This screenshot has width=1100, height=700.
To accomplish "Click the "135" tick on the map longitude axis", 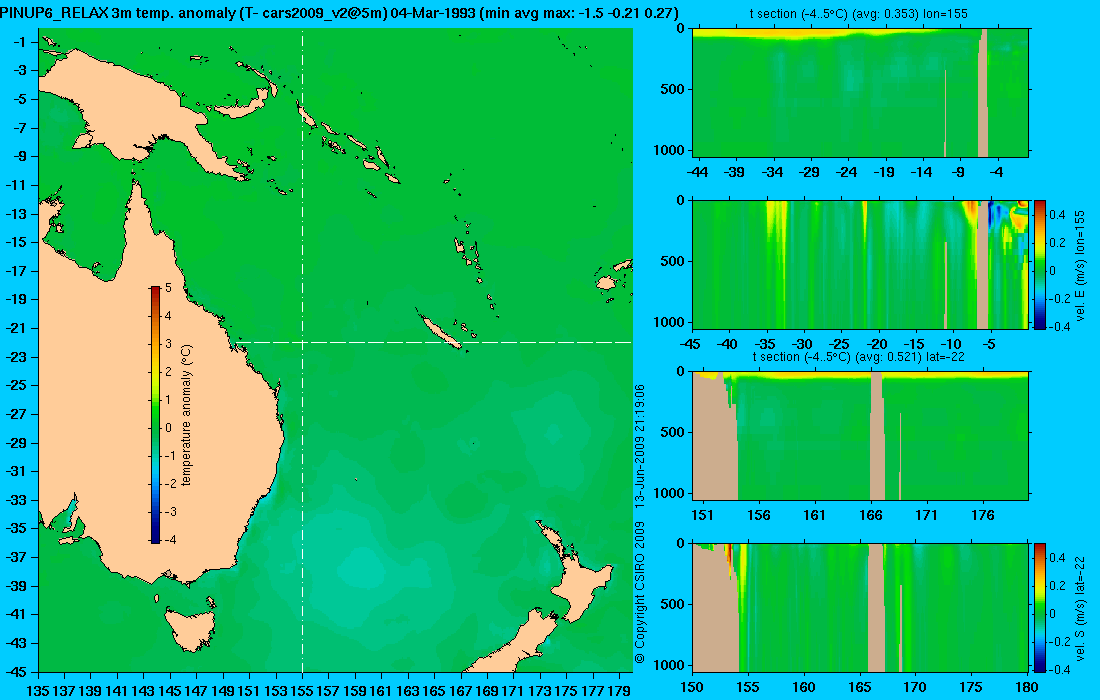I will (37, 691).
